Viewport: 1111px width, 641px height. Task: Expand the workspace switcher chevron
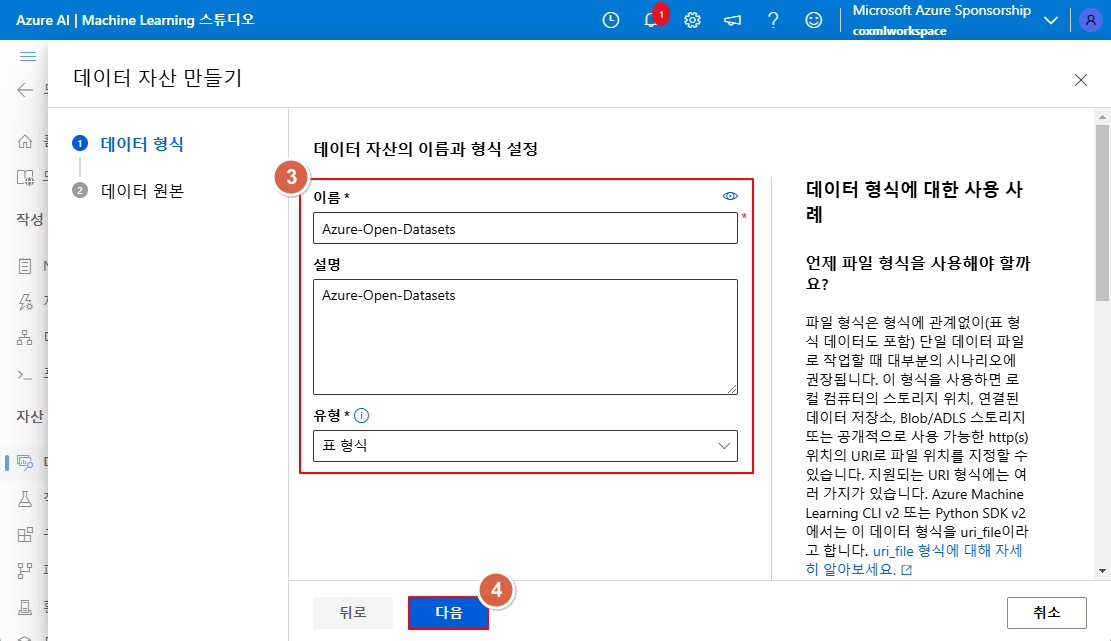1051,21
